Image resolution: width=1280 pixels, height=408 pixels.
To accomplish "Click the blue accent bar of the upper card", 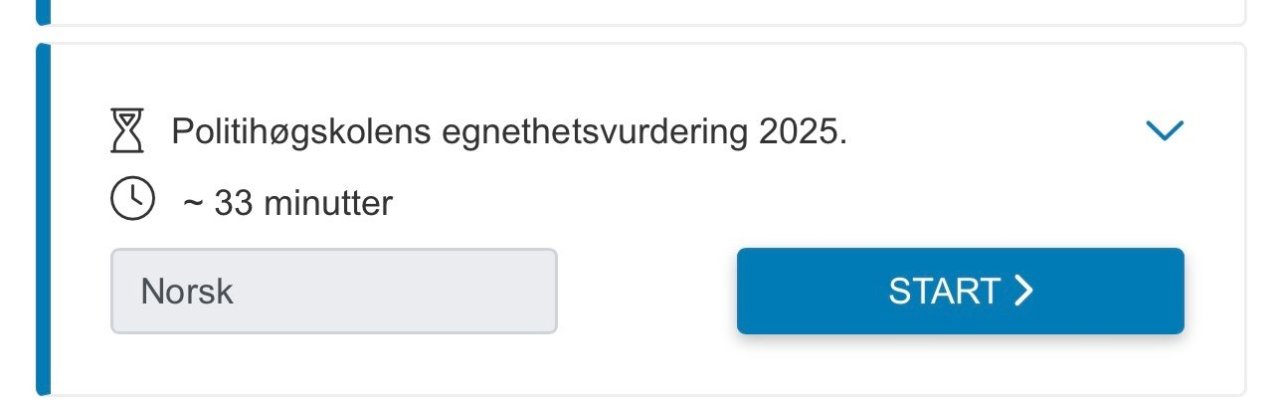I will point(42,10).
